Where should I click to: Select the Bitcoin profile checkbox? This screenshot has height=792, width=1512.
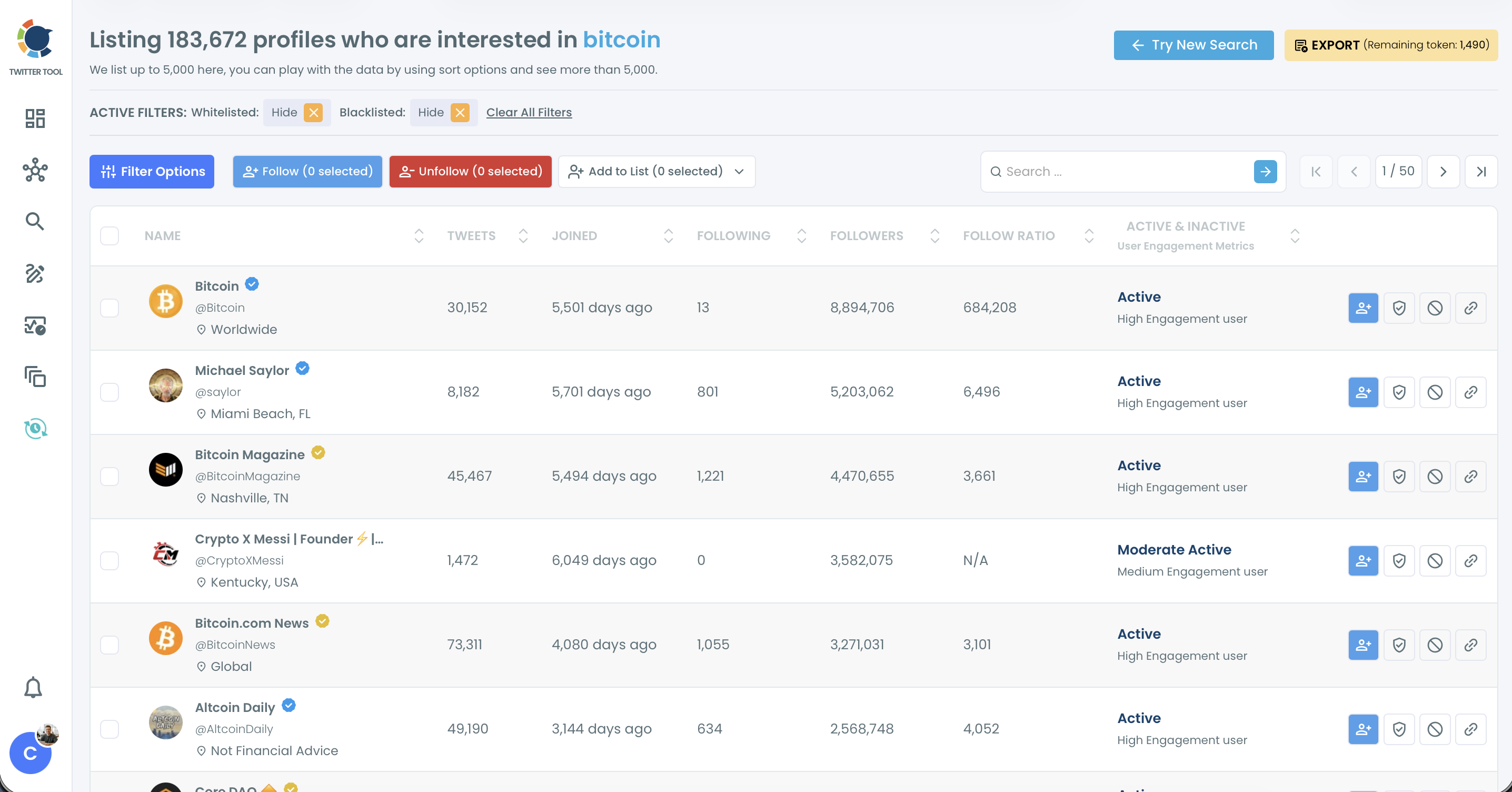point(109,308)
